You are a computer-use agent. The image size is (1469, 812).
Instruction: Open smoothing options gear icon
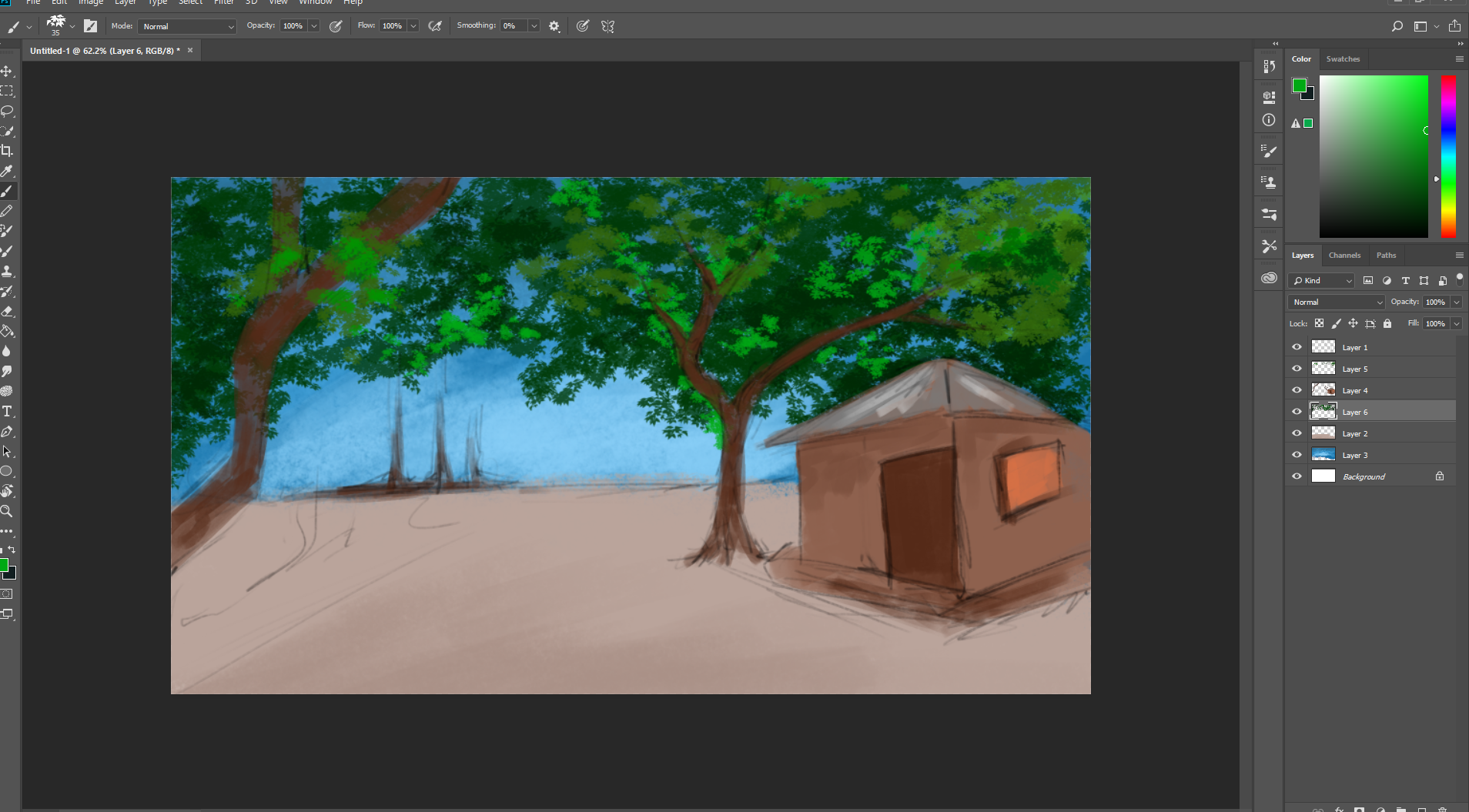tap(554, 26)
